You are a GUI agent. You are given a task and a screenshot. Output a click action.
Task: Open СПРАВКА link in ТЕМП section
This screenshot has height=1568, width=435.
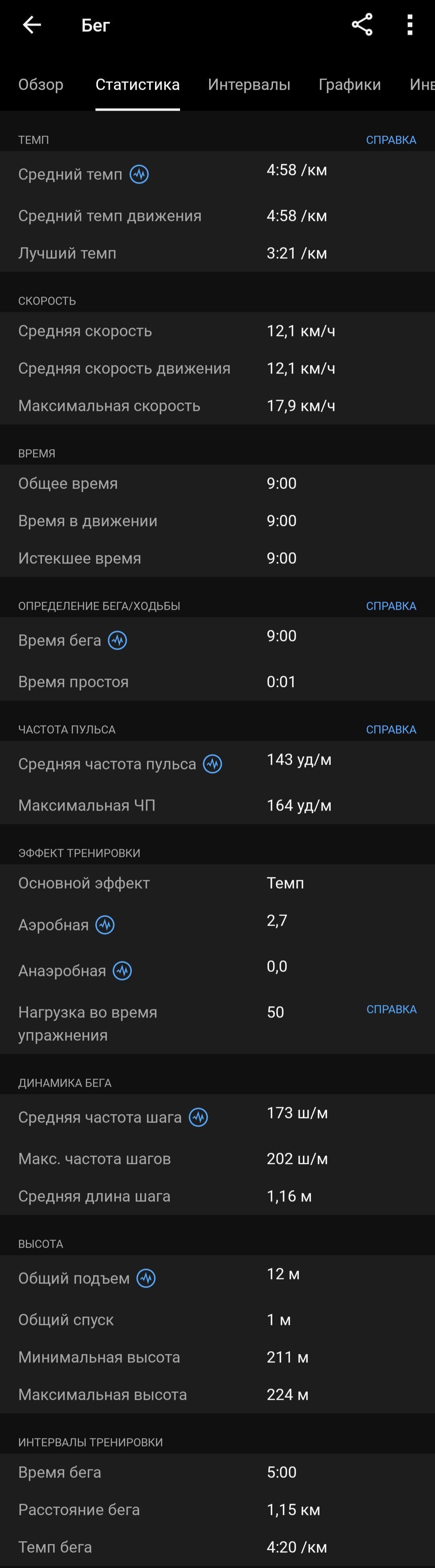coord(391,140)
